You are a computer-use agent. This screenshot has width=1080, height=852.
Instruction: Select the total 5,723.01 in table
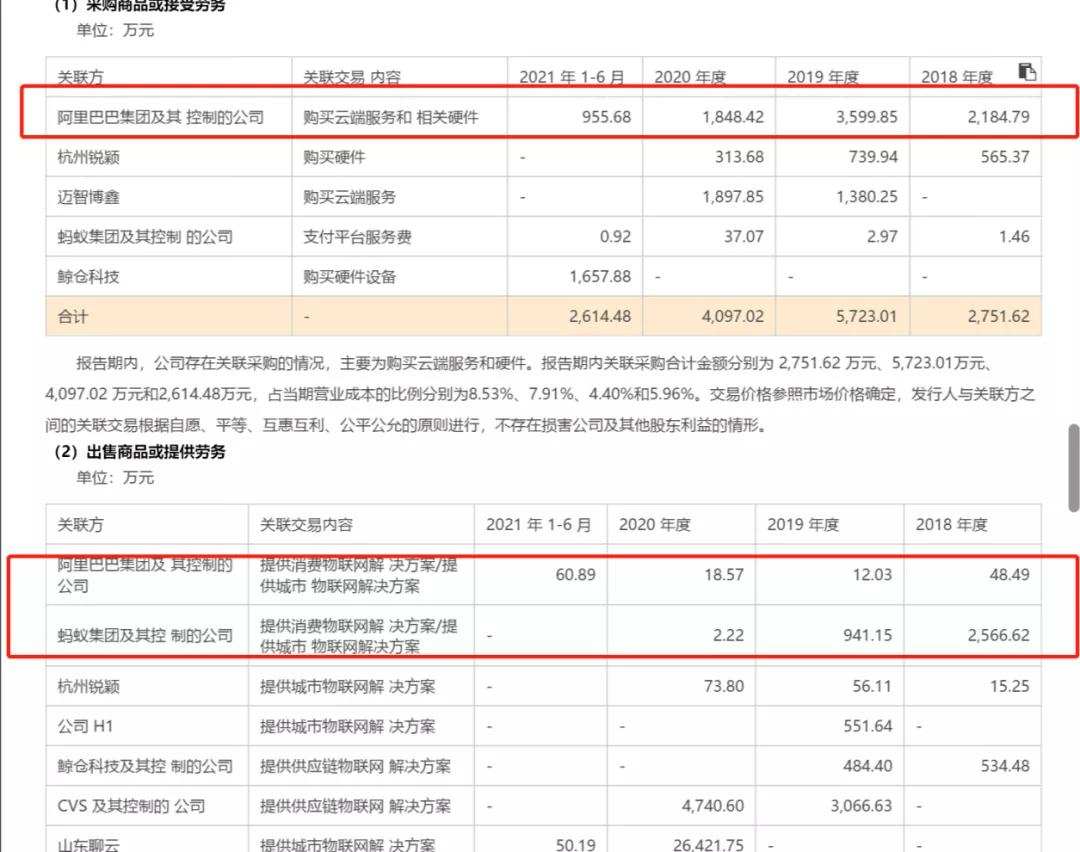coord(866,317)
